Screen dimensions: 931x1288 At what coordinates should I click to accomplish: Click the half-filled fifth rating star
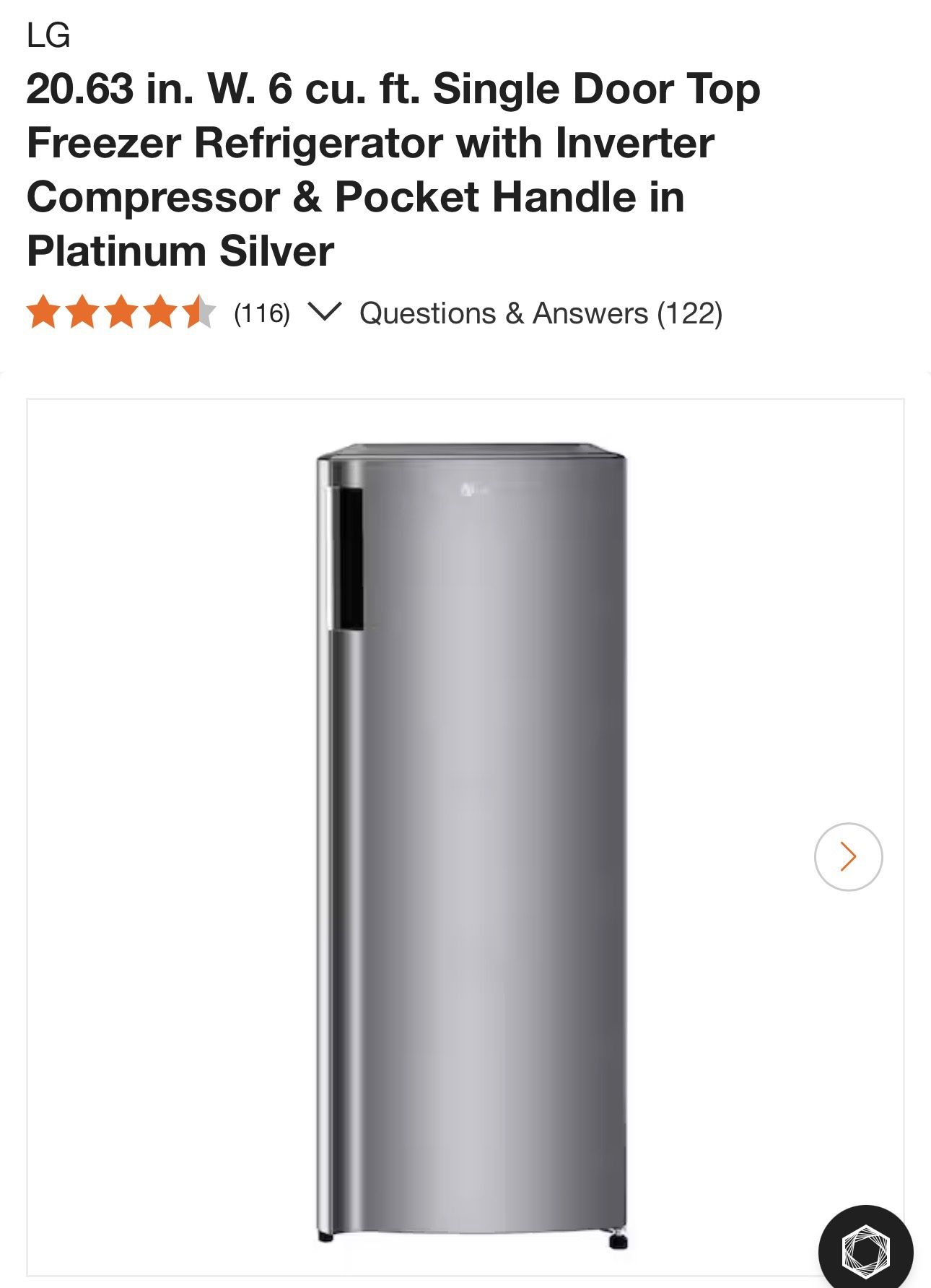[x=198, y=313]
